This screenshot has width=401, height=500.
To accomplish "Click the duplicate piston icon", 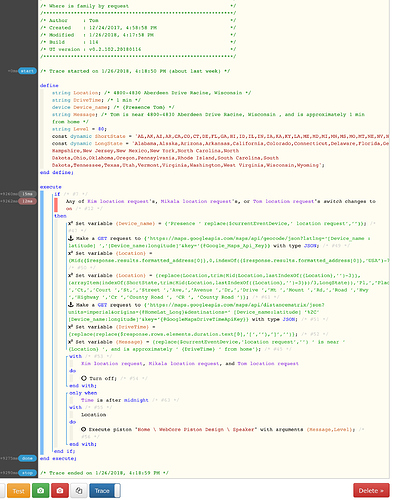I will (79, 491).
